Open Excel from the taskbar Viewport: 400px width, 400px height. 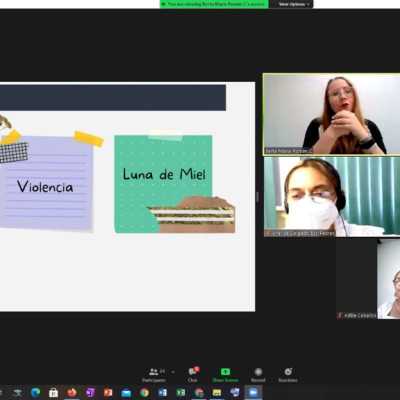click(181, 393)
